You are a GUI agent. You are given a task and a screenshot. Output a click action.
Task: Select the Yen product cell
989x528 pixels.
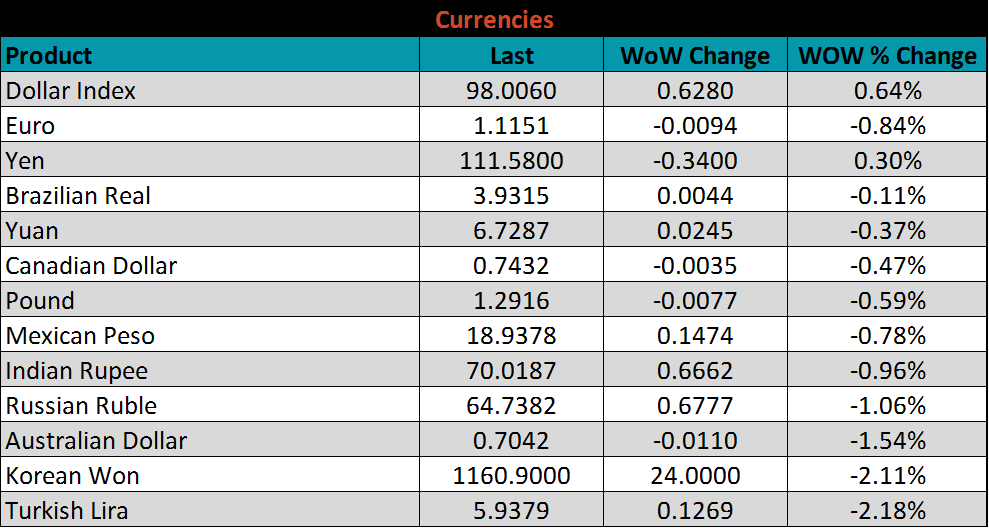tap(26, 161)
